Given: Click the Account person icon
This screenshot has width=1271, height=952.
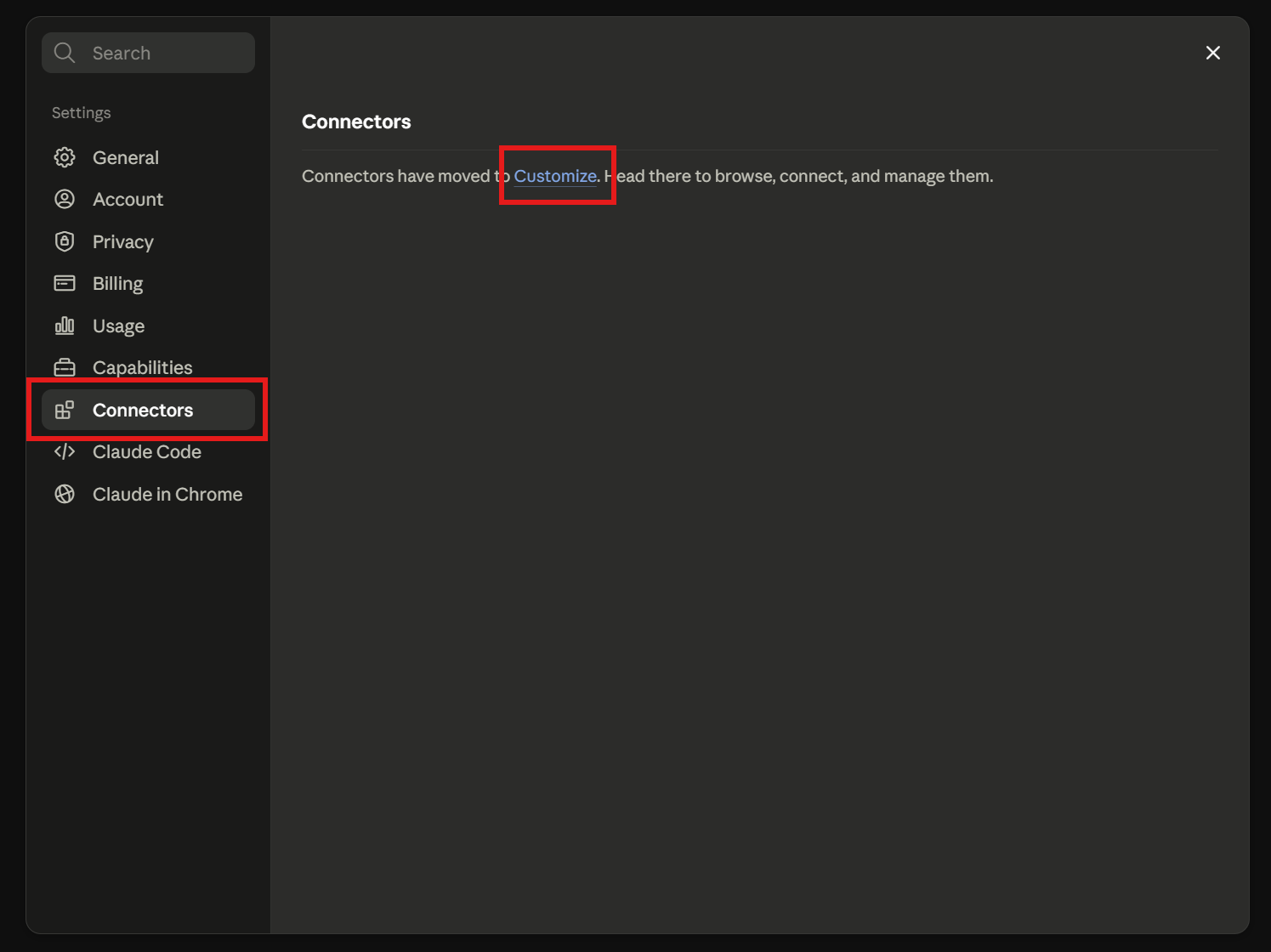Looking at the screenshot, I should click(65, 199).
